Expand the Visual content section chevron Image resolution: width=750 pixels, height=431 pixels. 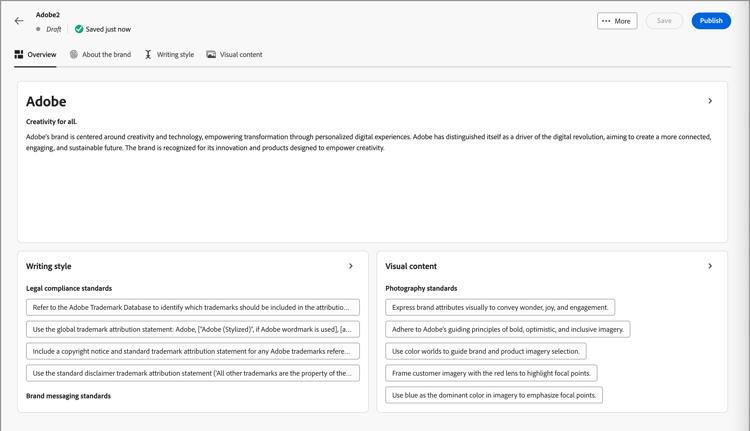pos(710,266)
